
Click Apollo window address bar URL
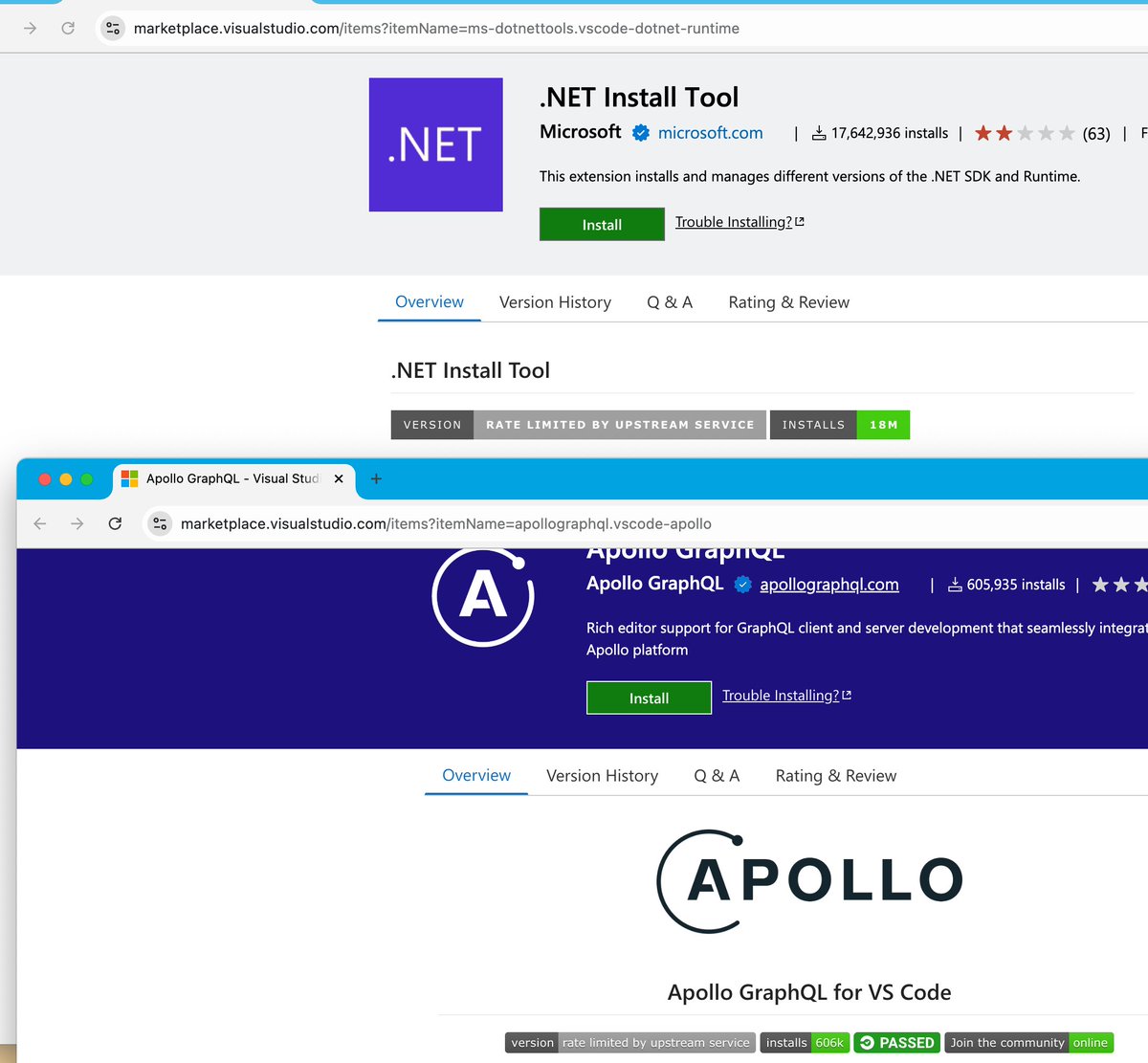446,523
